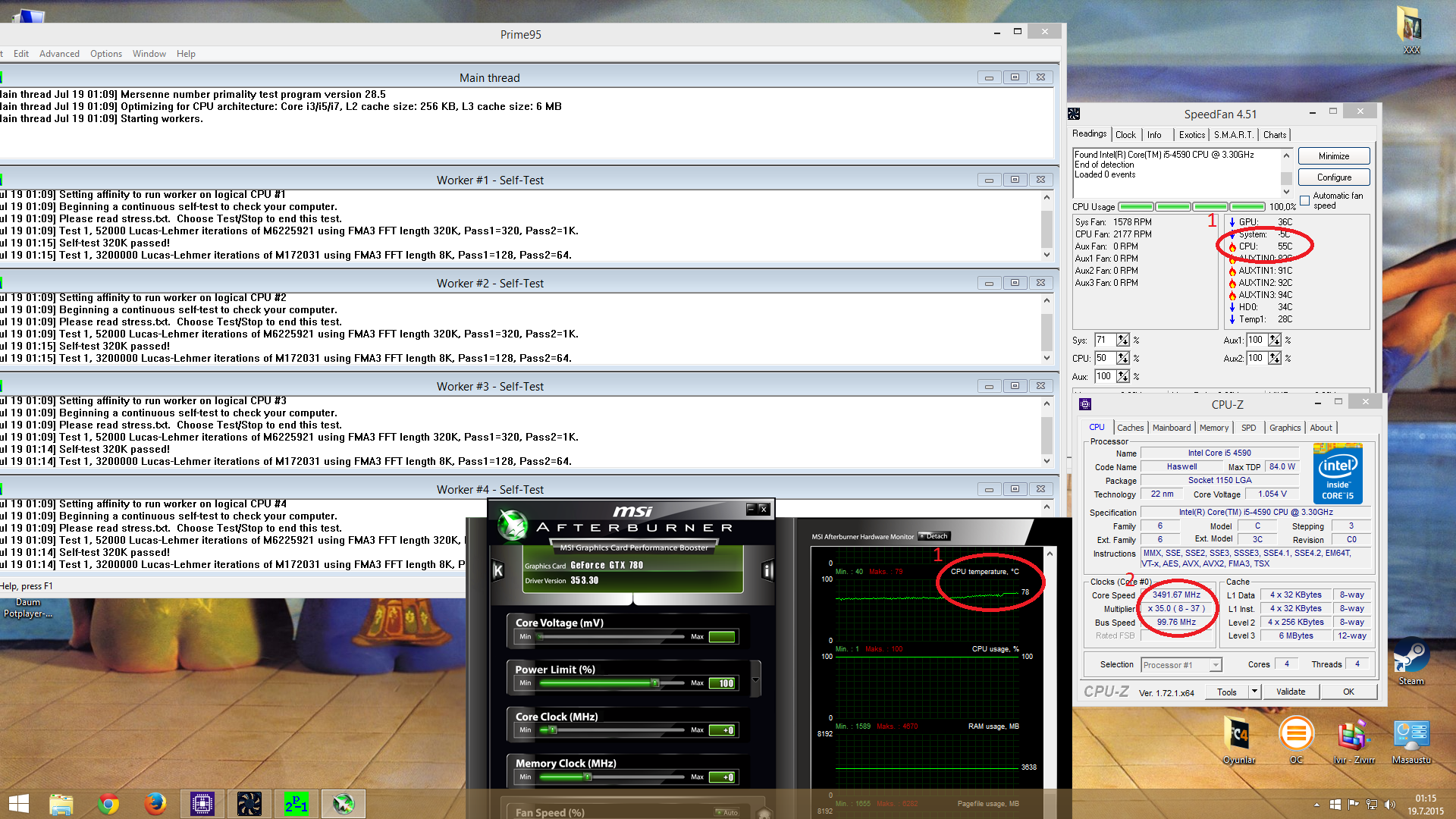Open the Oyunlar desktop folder

1239,739
